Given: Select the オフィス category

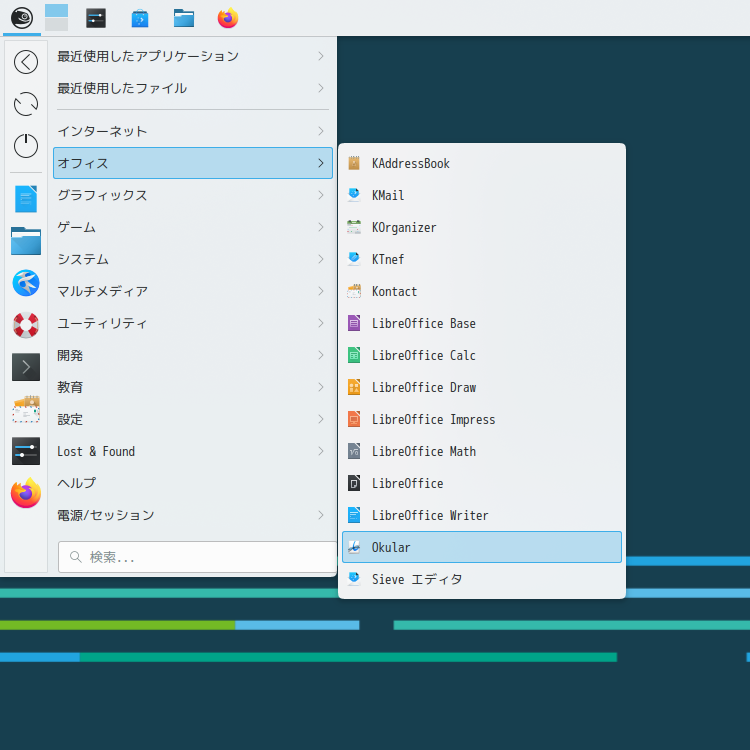Looking at the screenshot, I should pyautogui.click(x=193, y=163).
